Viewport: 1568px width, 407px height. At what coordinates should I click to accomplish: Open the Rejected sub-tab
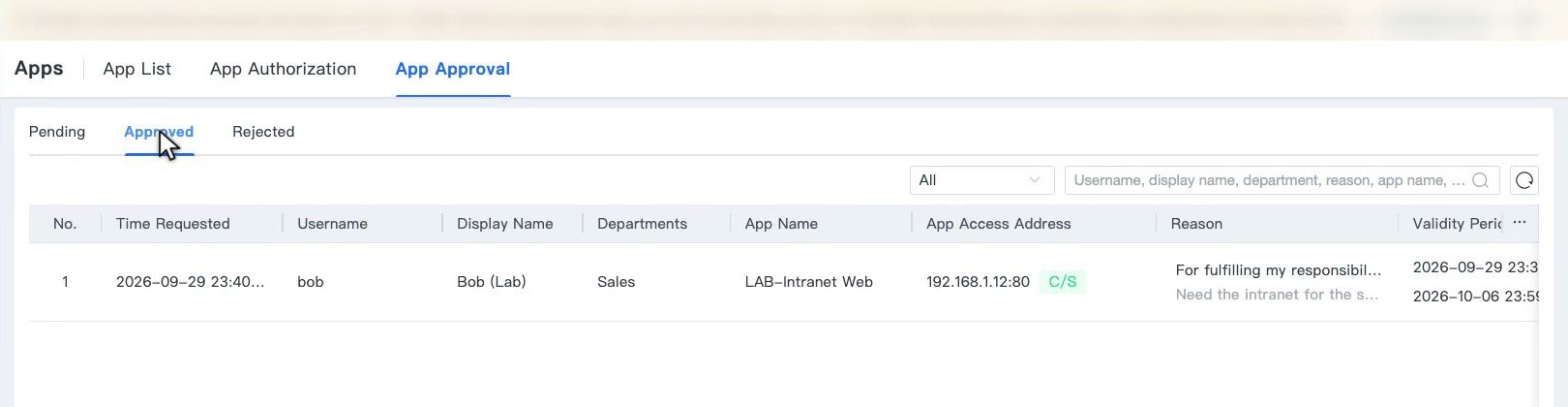pos(263,132)
